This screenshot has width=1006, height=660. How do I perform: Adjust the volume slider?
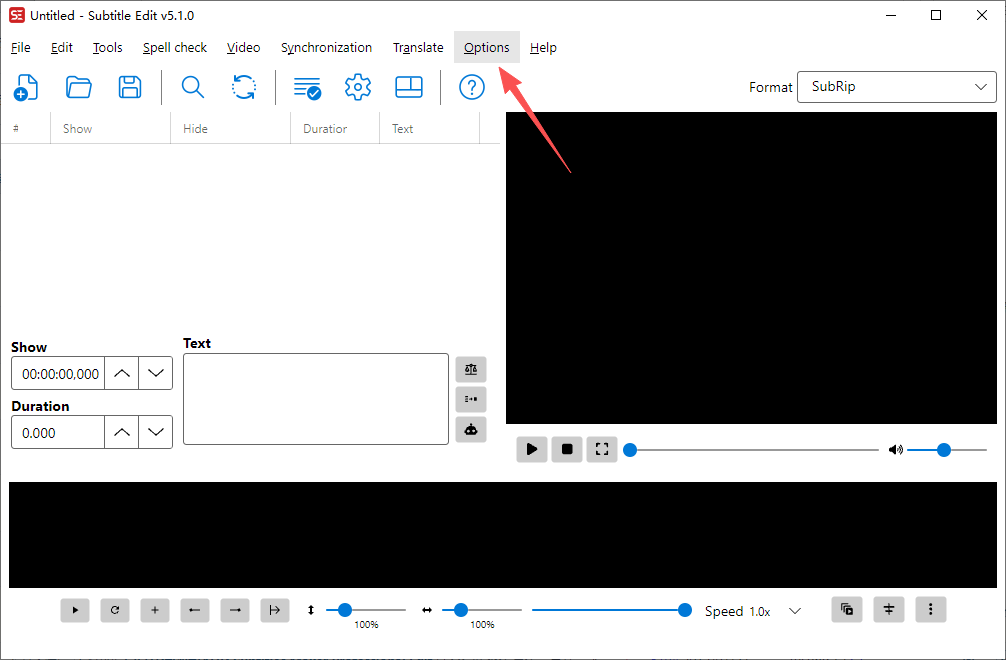pos(948,450)
